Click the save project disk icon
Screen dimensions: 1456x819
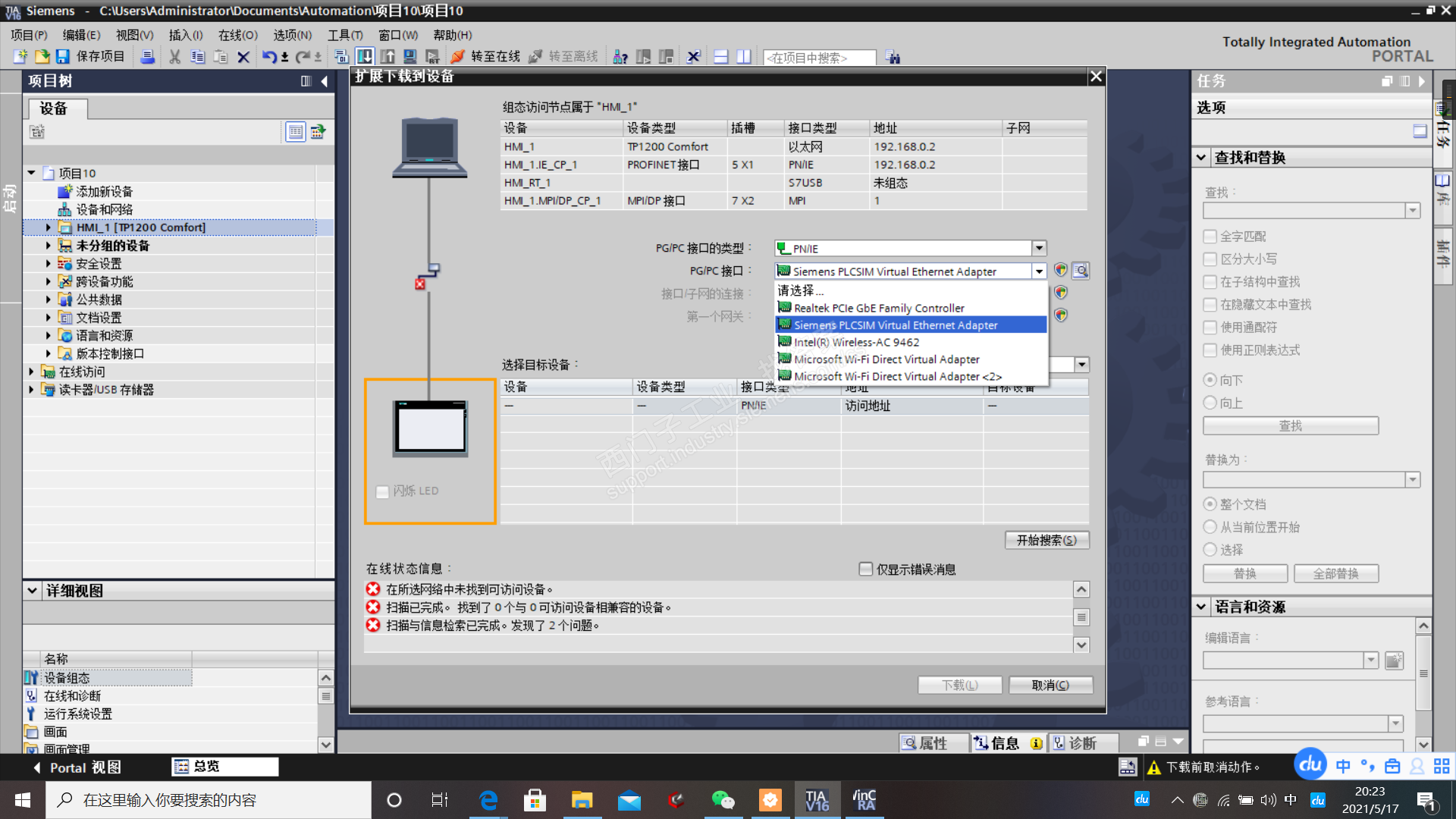[x=63, y=57]
